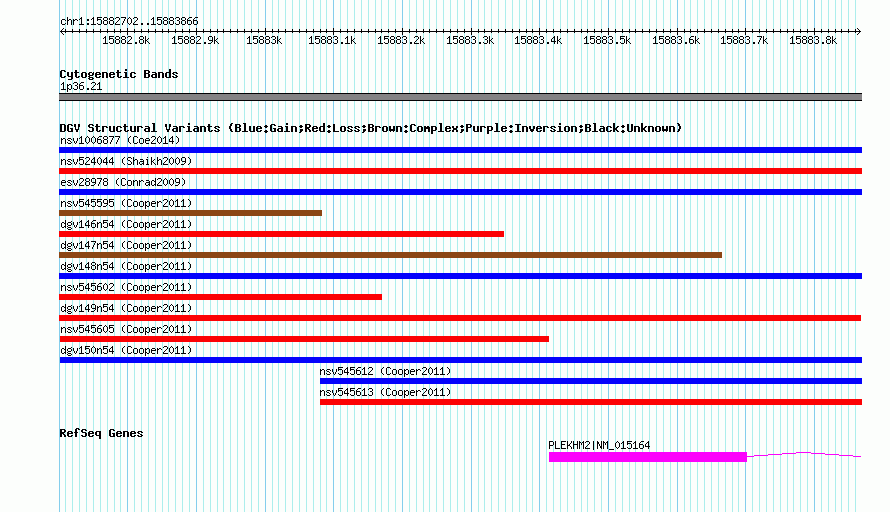This screenshot has height=512, width=890.
Task: Open the dgv147n54 (Cooper2011) label
Action: (x=126, y=245)
